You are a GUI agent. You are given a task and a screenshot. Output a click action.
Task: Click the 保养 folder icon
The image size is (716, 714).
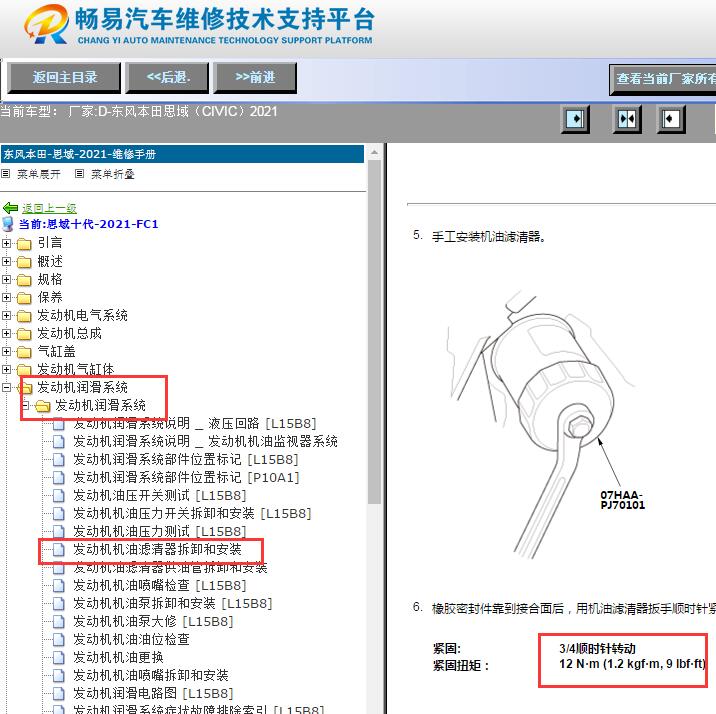pyautogui.click(x=24, y=298)
